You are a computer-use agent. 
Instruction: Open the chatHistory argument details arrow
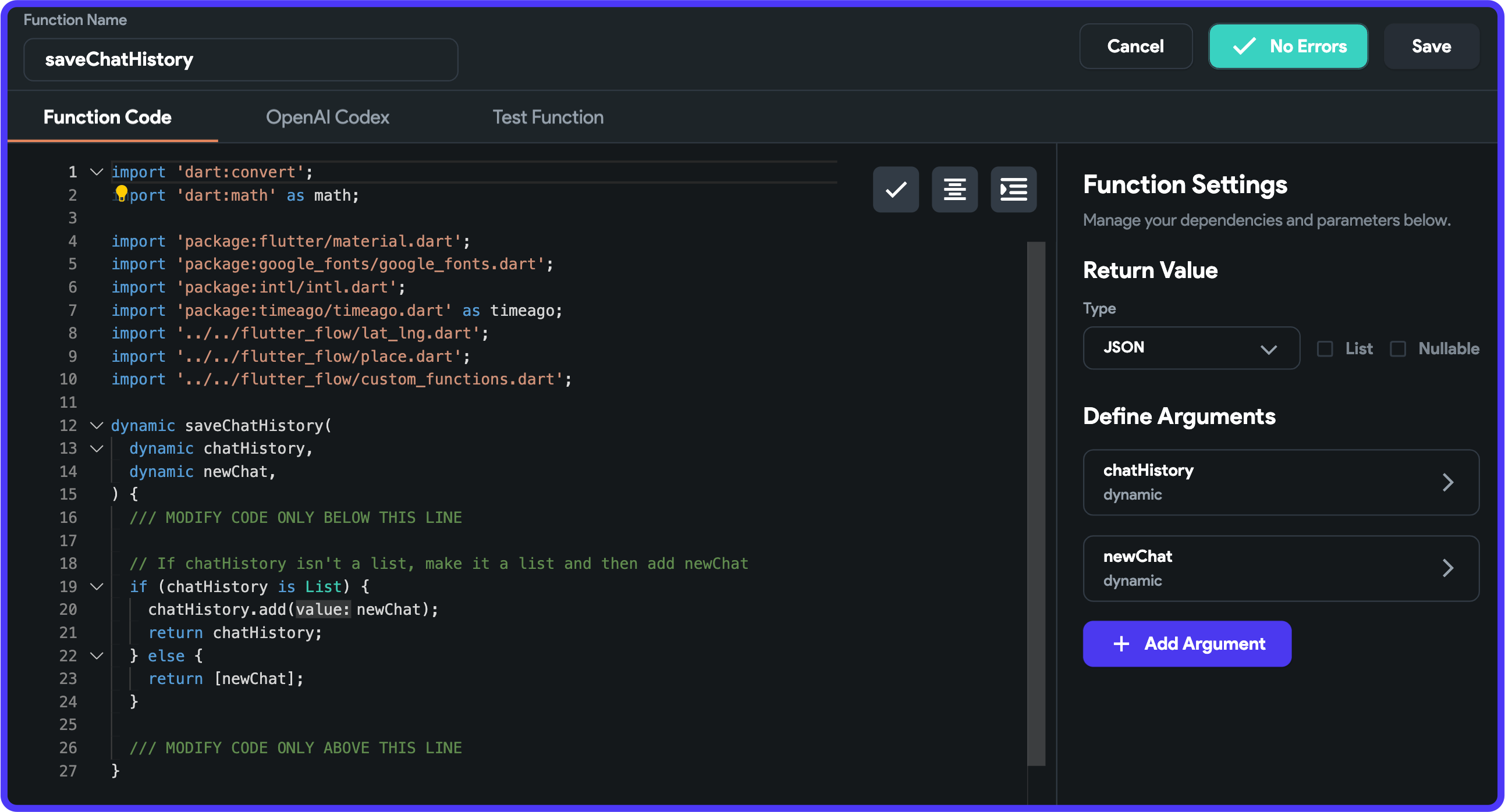pos(1449,482)
